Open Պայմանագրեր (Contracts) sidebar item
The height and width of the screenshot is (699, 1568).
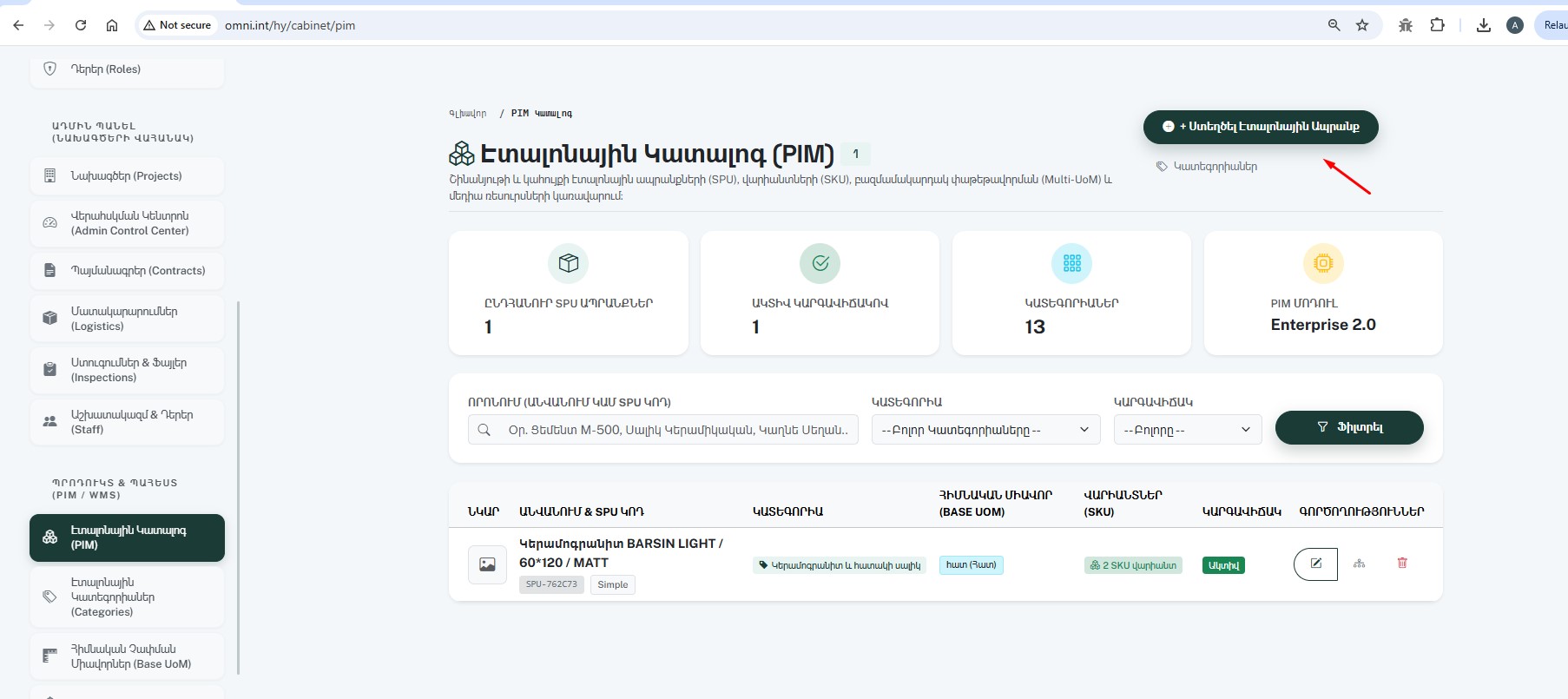point(127,271)
